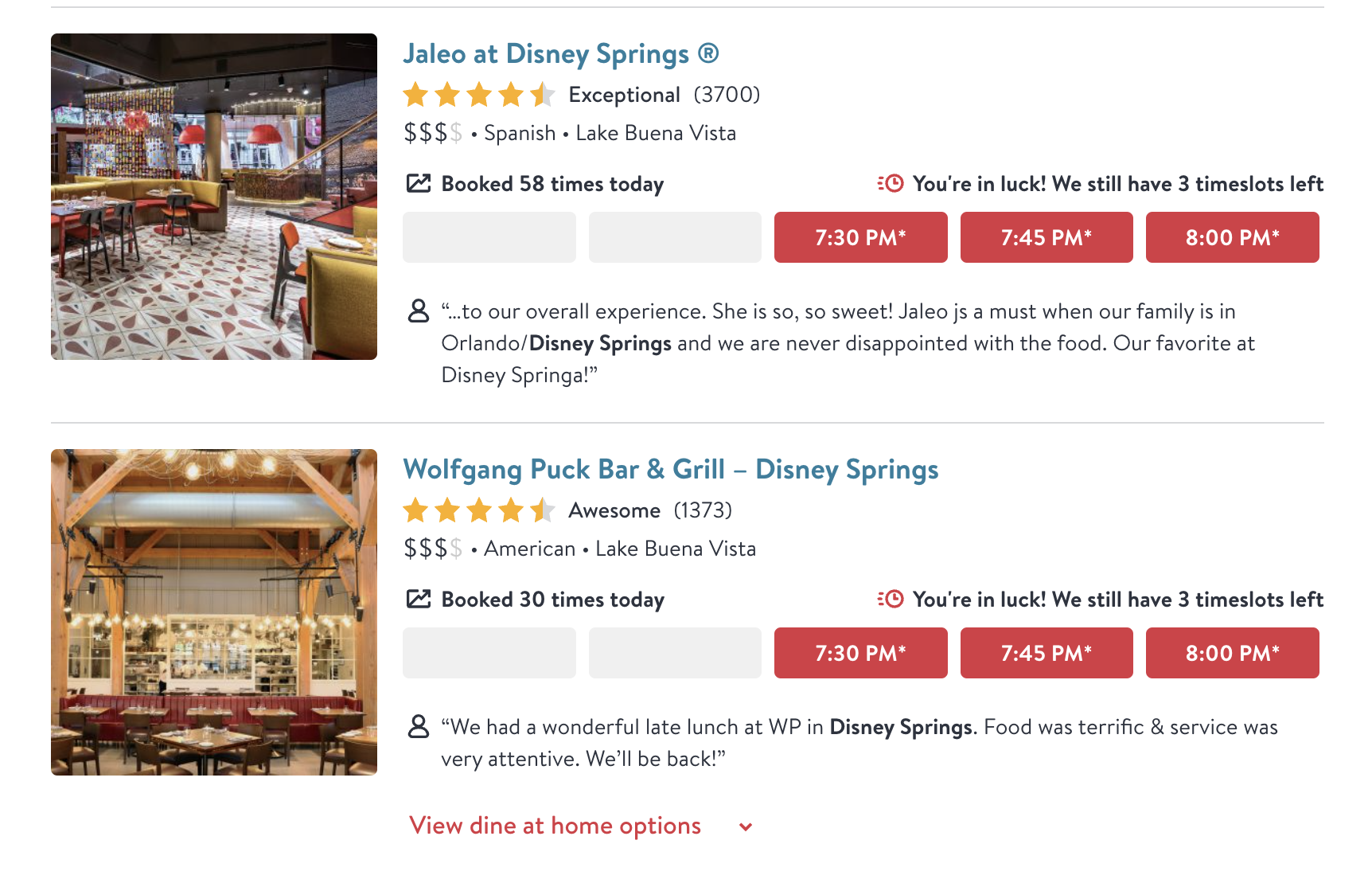The height and width of the screenshot is (887, 1372).
Task: Click the reviewer person icon under Wolfgang Puck
Action: click(419, 726)
